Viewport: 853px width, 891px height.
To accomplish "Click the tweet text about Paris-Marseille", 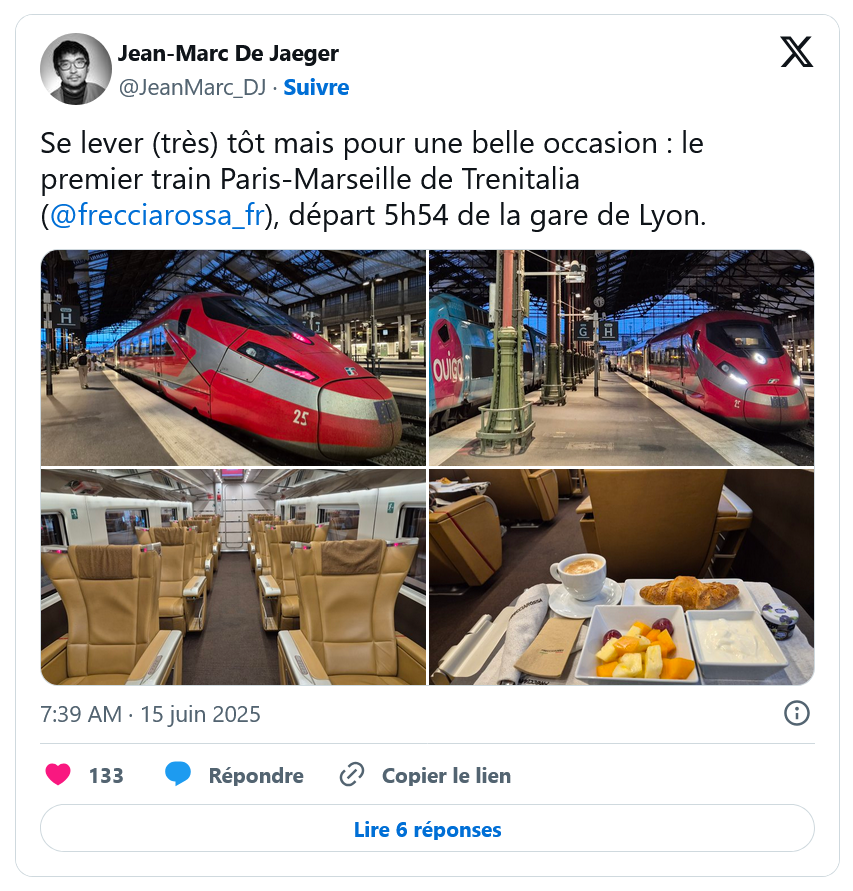I will [373, 179].
